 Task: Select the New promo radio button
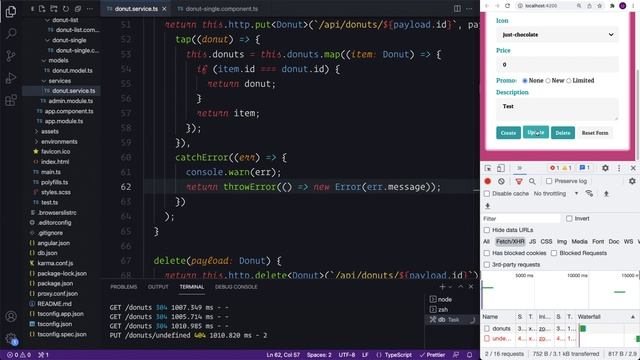pos(548,81)
